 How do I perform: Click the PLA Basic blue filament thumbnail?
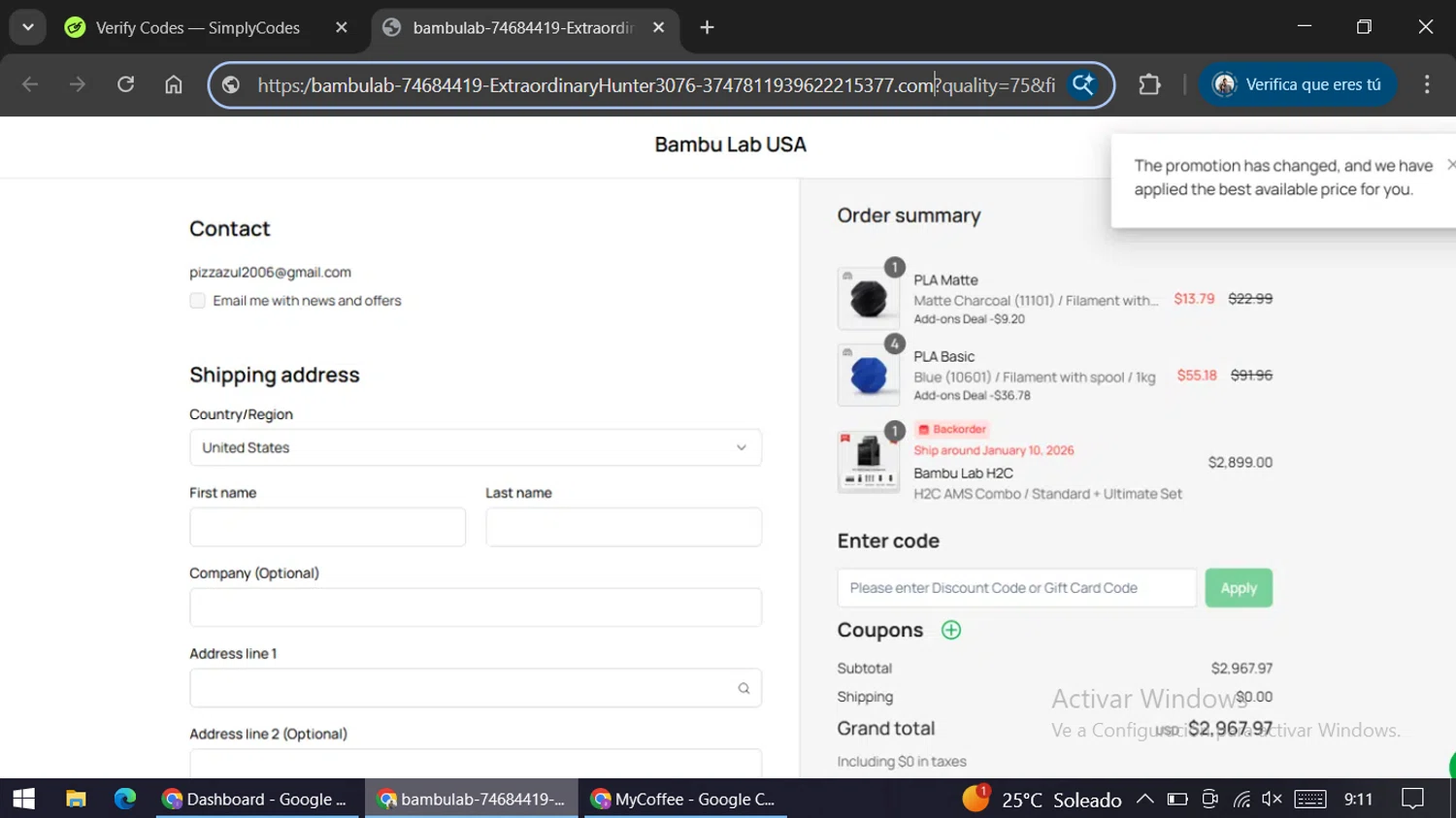click(x=869, y=376)
